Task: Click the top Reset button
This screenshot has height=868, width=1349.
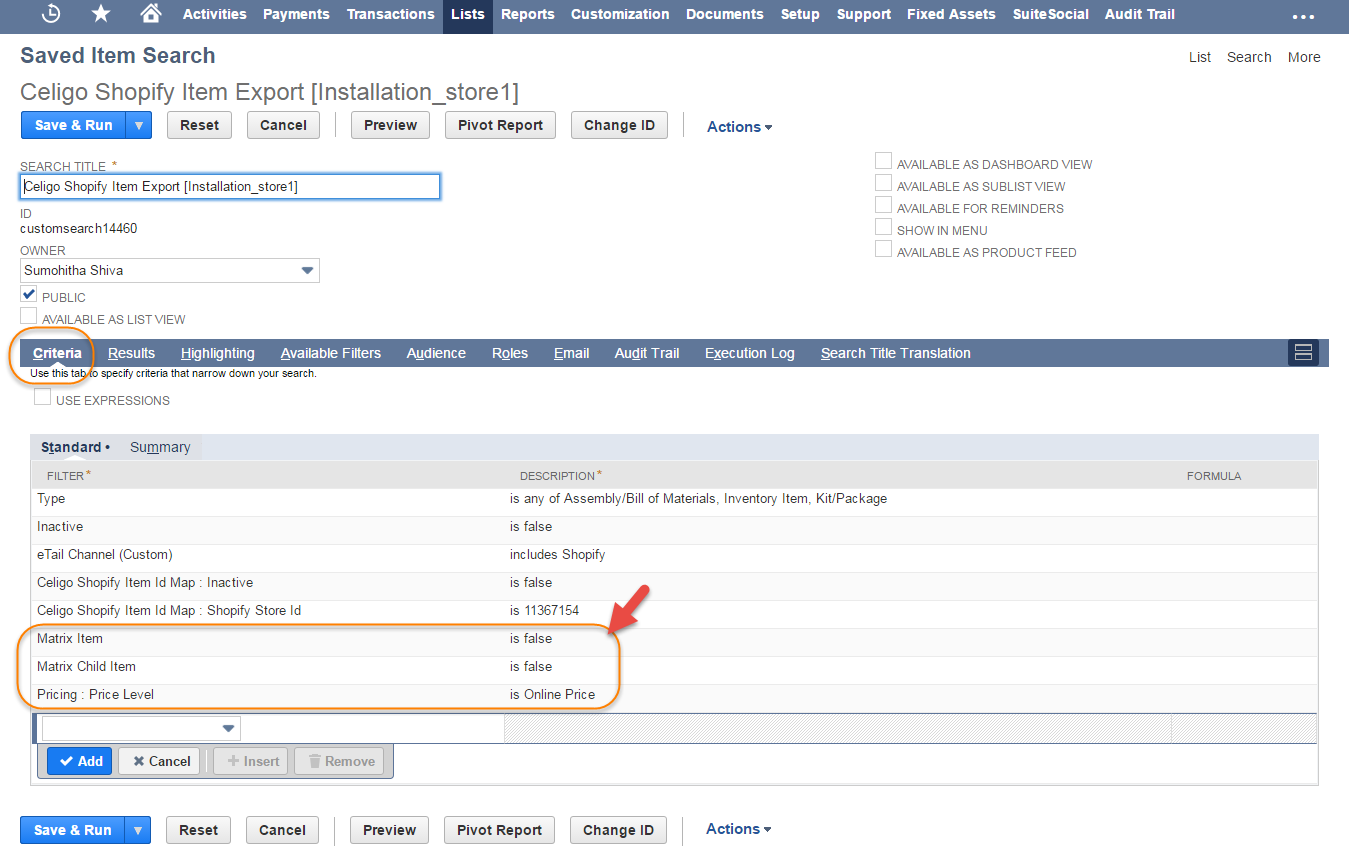Action: (199, 125)
